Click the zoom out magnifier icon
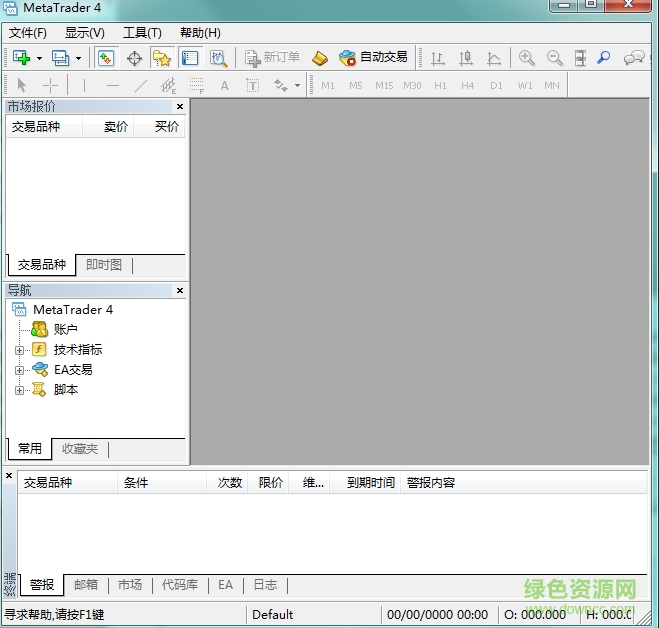659x628 pixels. tap(554, 58)
